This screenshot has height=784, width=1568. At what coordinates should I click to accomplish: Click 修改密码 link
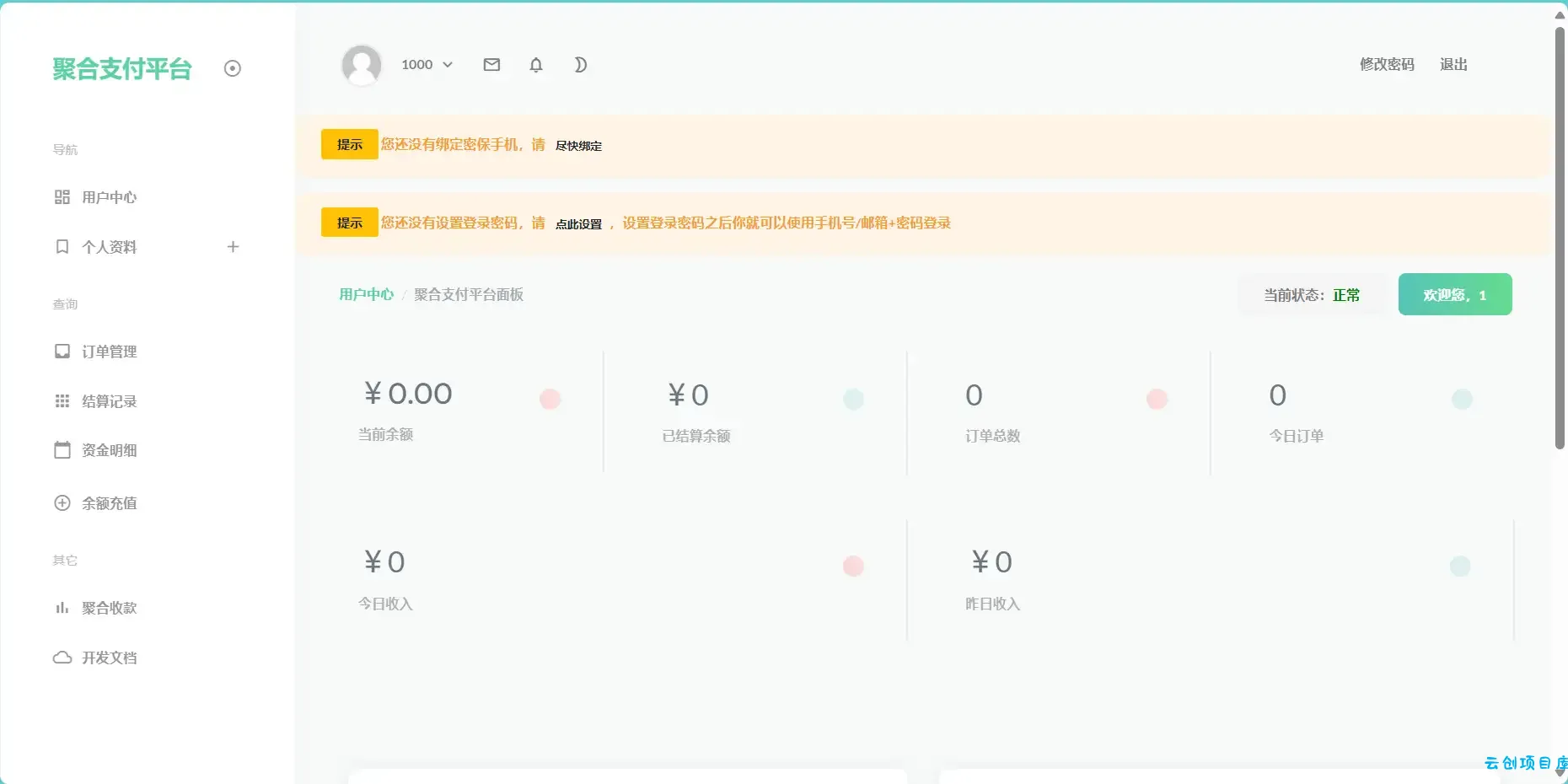pyautogui.click(x=1387, y=64)
